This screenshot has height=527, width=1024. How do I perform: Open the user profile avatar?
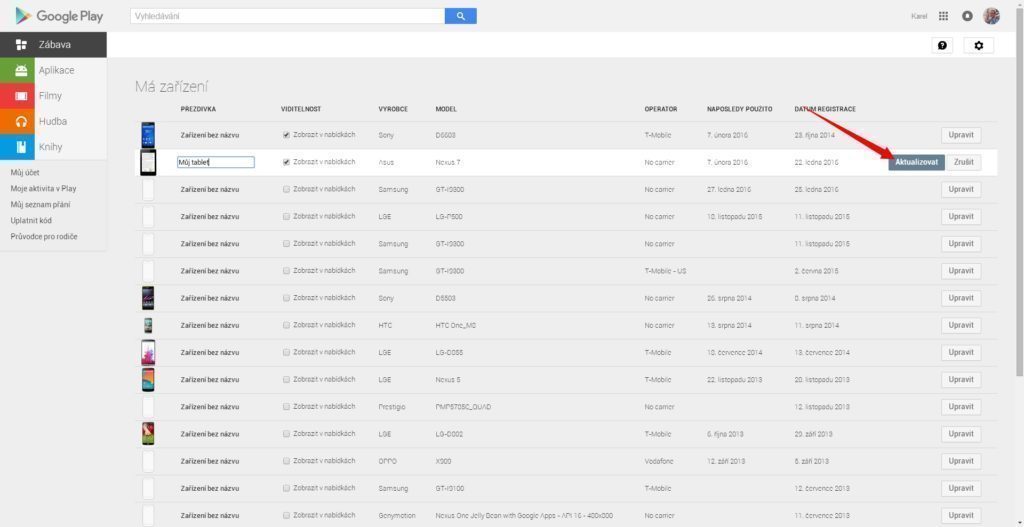991,16
